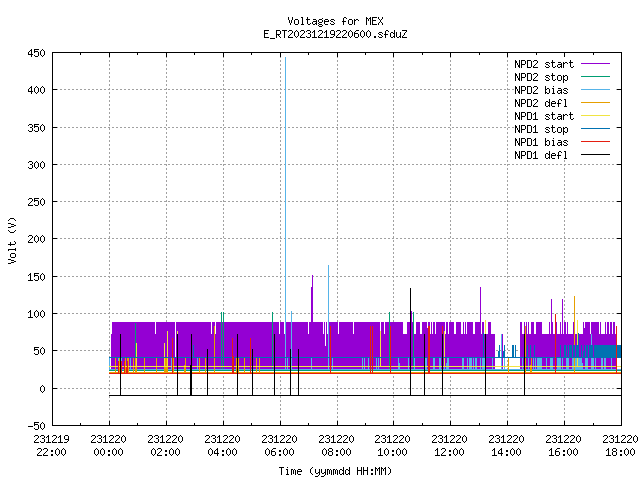The image size is (640, 480).
Task: Click the green NPD2 stop legend line
Action: 595,77
